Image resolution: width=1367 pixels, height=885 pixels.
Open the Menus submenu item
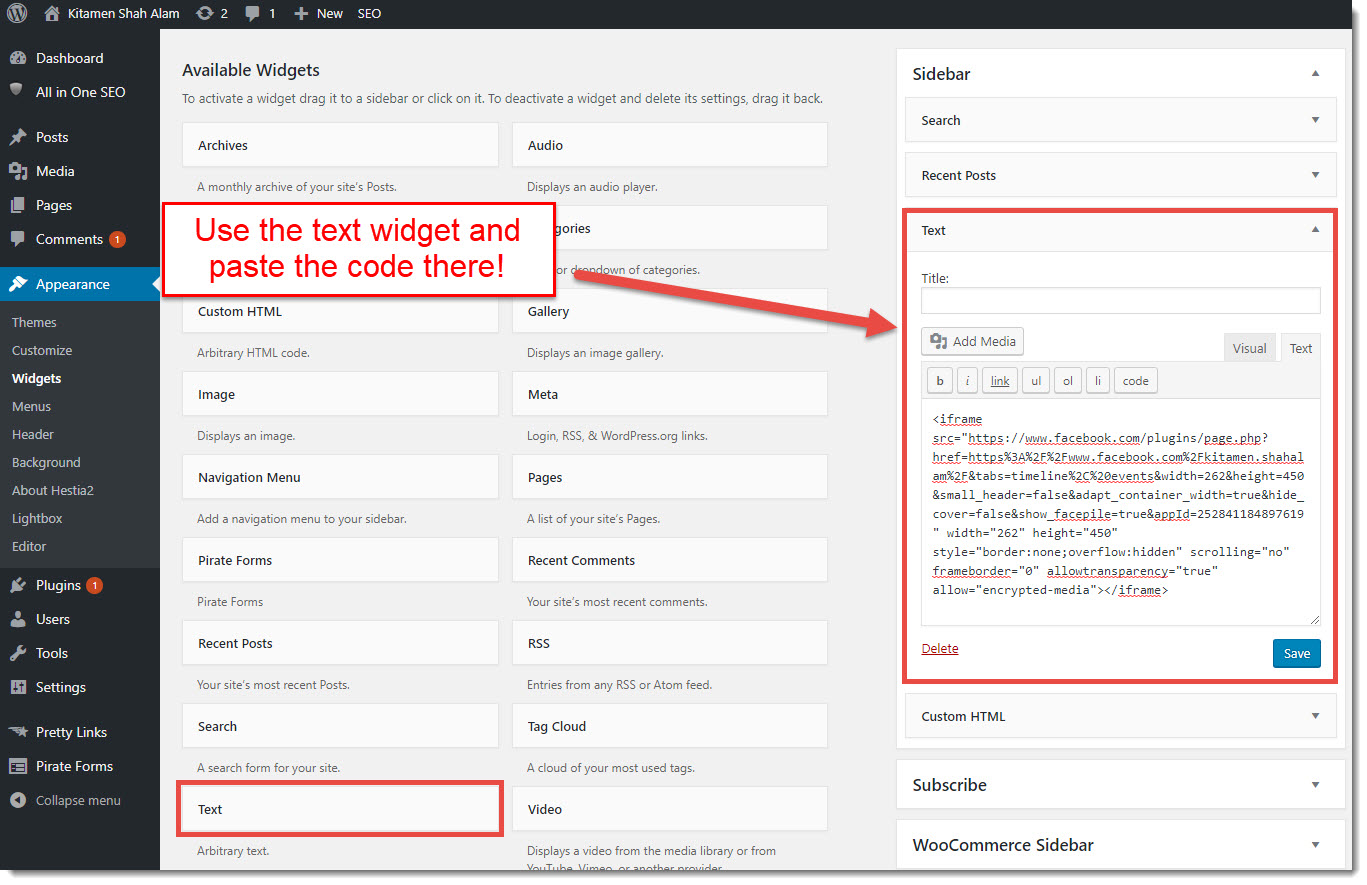31,406
